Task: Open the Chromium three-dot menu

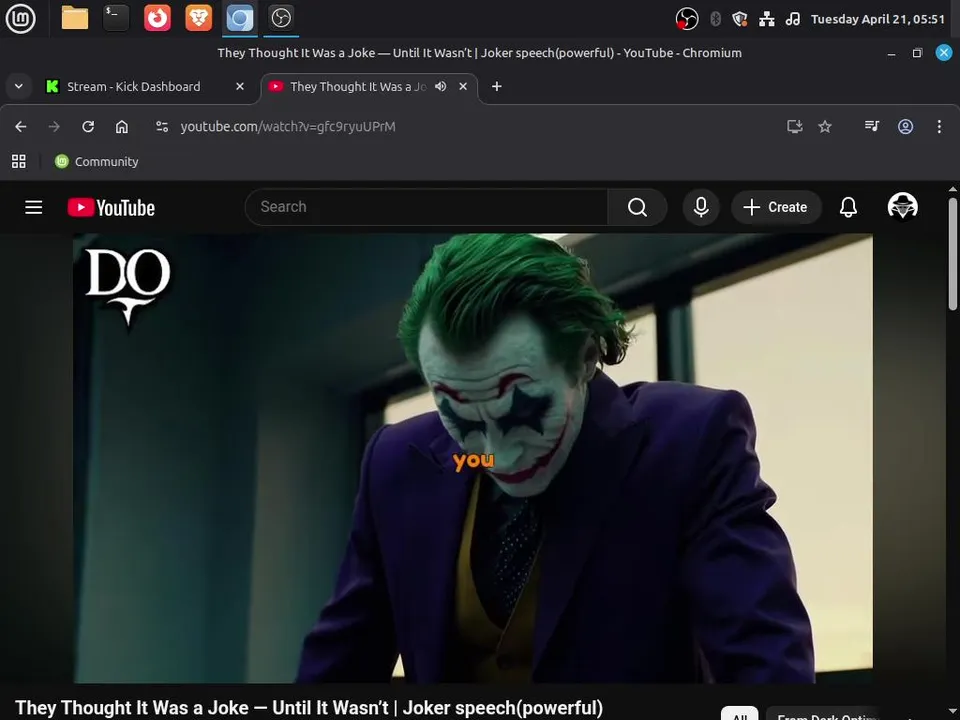Action: [x=939, y=126]
